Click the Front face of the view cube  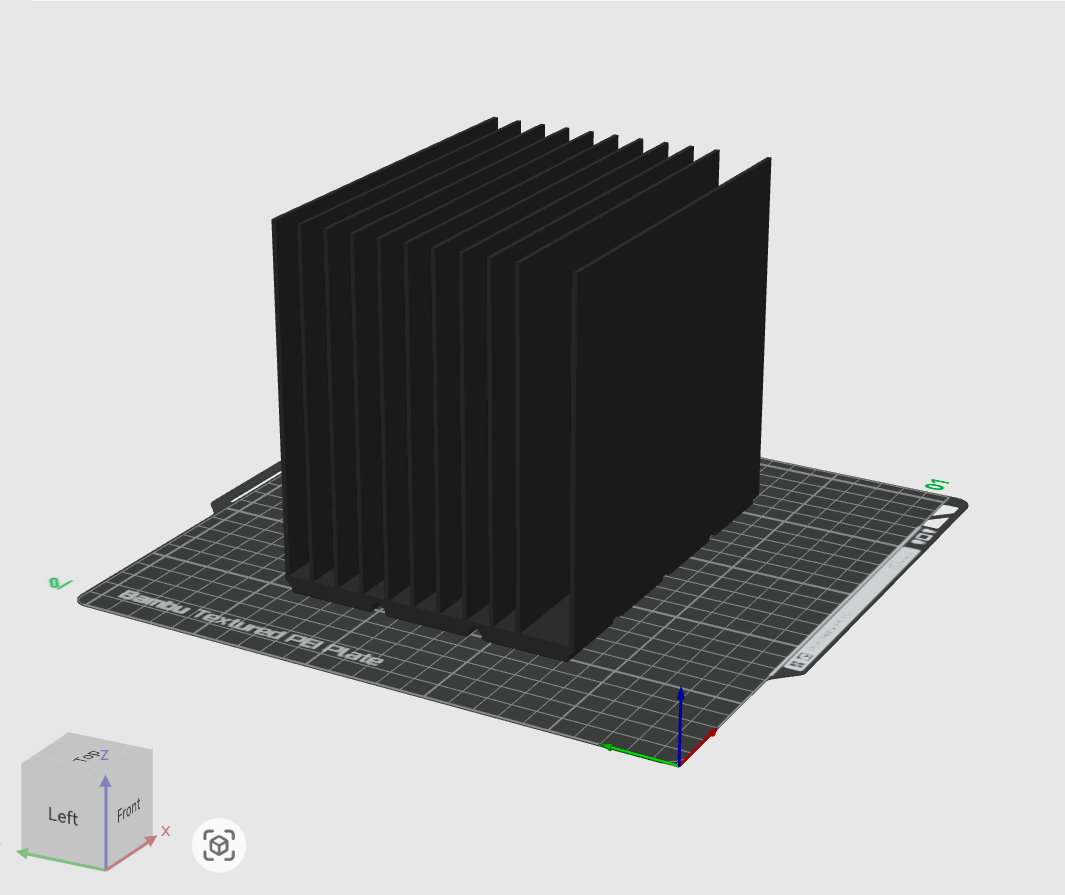coord(129,808)
